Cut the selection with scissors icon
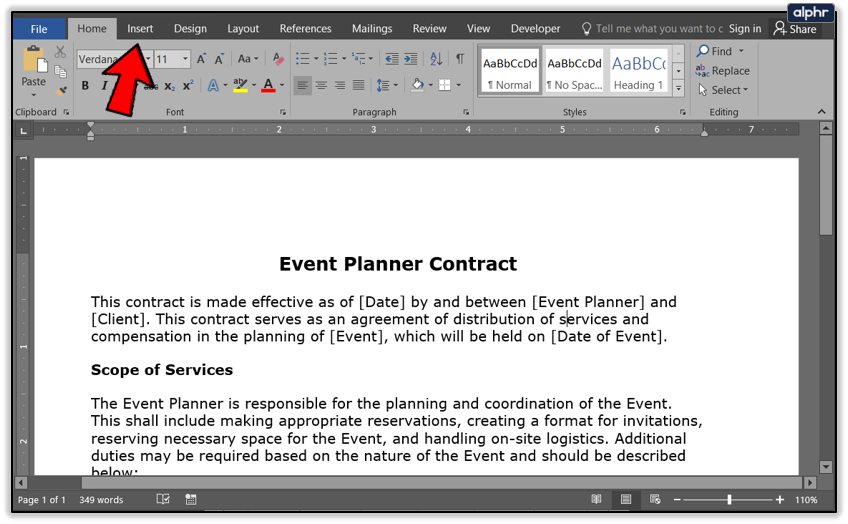The image size is (848, 524). click(60, 52)
